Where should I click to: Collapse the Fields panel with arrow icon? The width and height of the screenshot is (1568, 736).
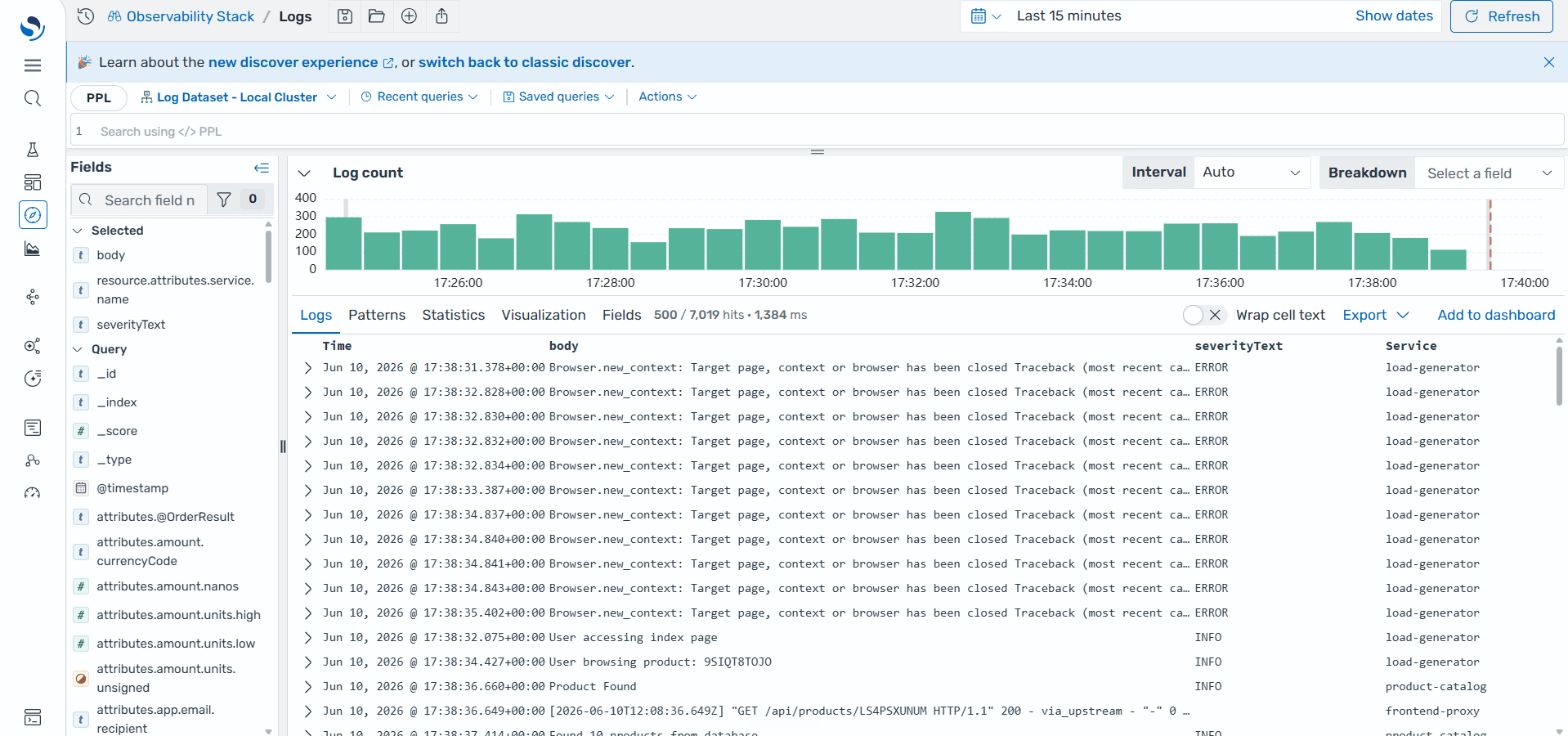tap(262, 168)
